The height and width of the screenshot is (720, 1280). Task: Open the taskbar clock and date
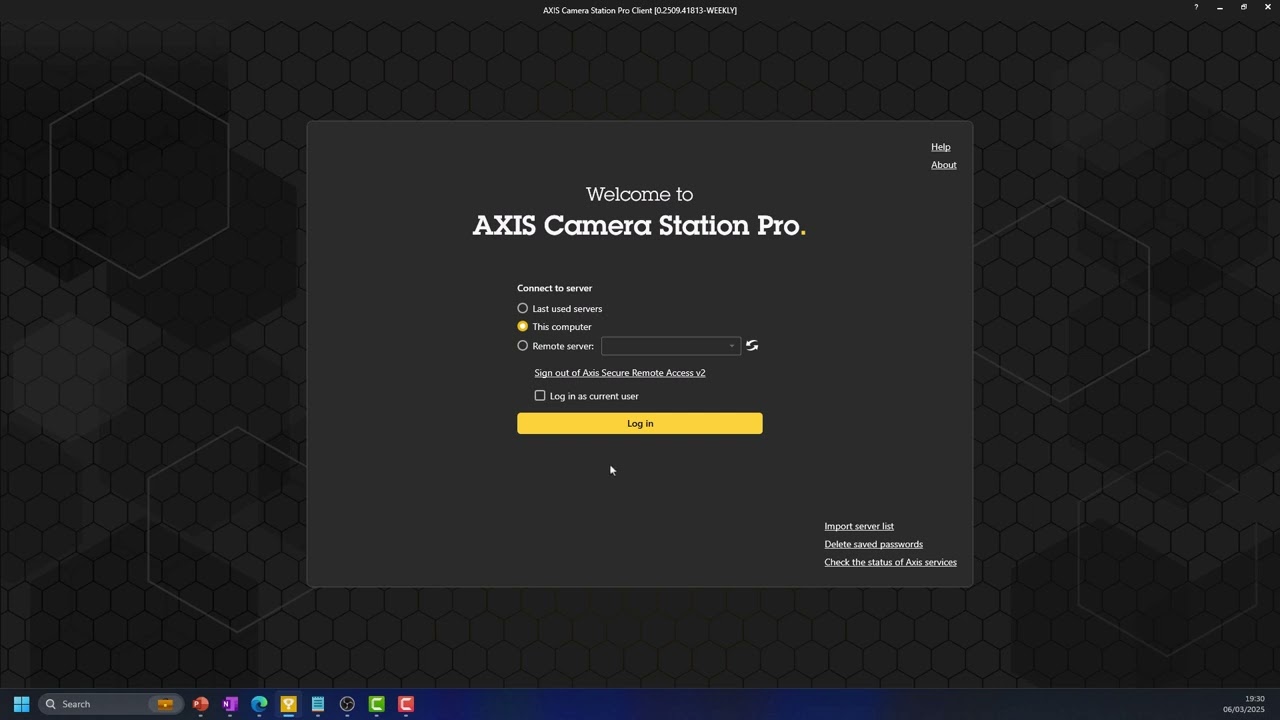tap(1243, 704)
